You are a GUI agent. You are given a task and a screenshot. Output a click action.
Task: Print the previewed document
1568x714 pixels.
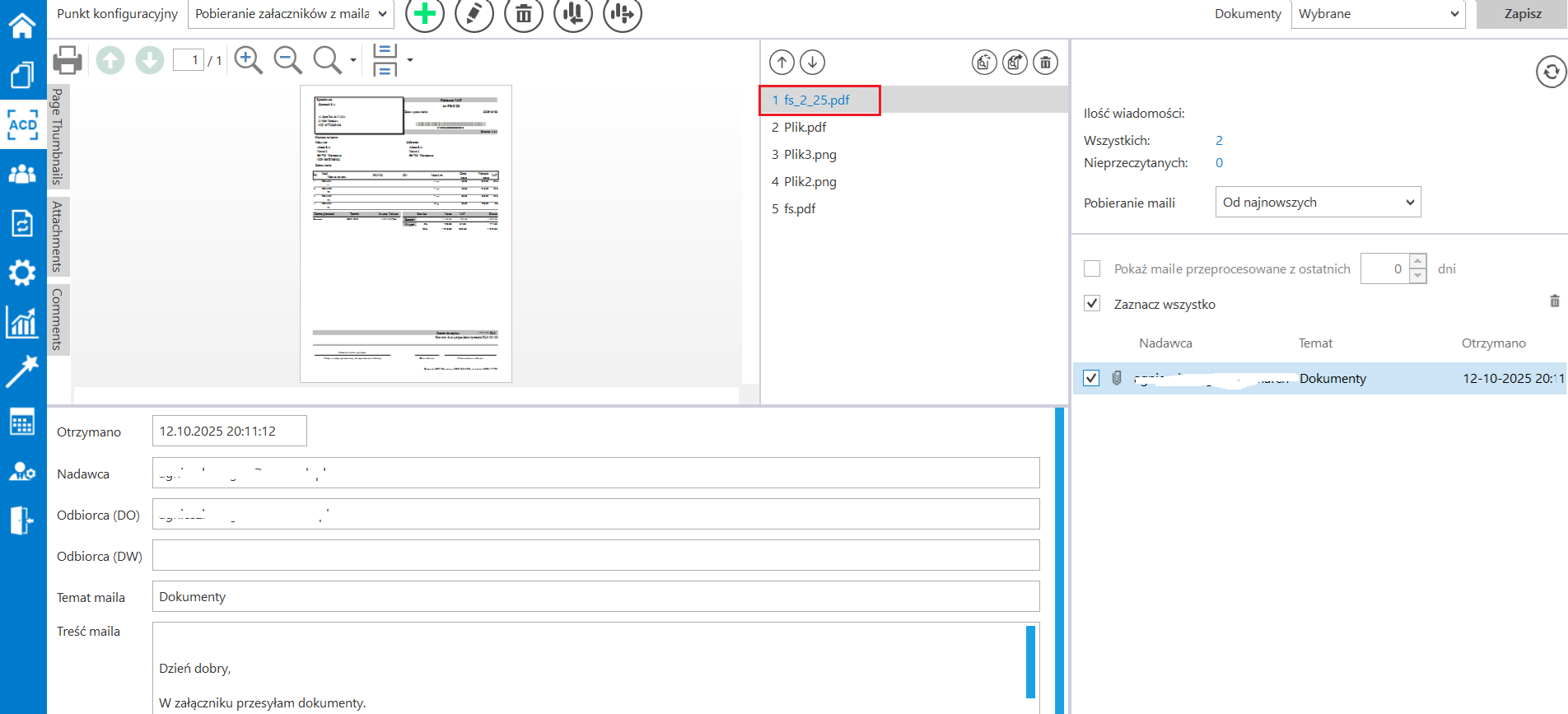[68, 60]
